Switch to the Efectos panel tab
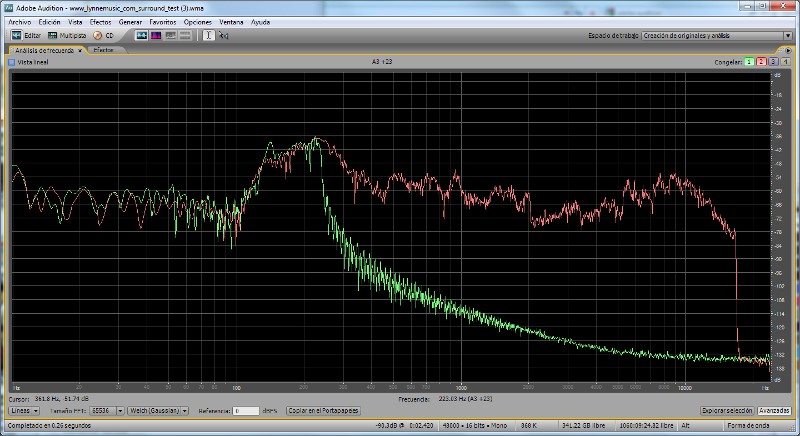The width and height of the screenshot is (800, 436). pyautogui.click(x=104, y=49)
